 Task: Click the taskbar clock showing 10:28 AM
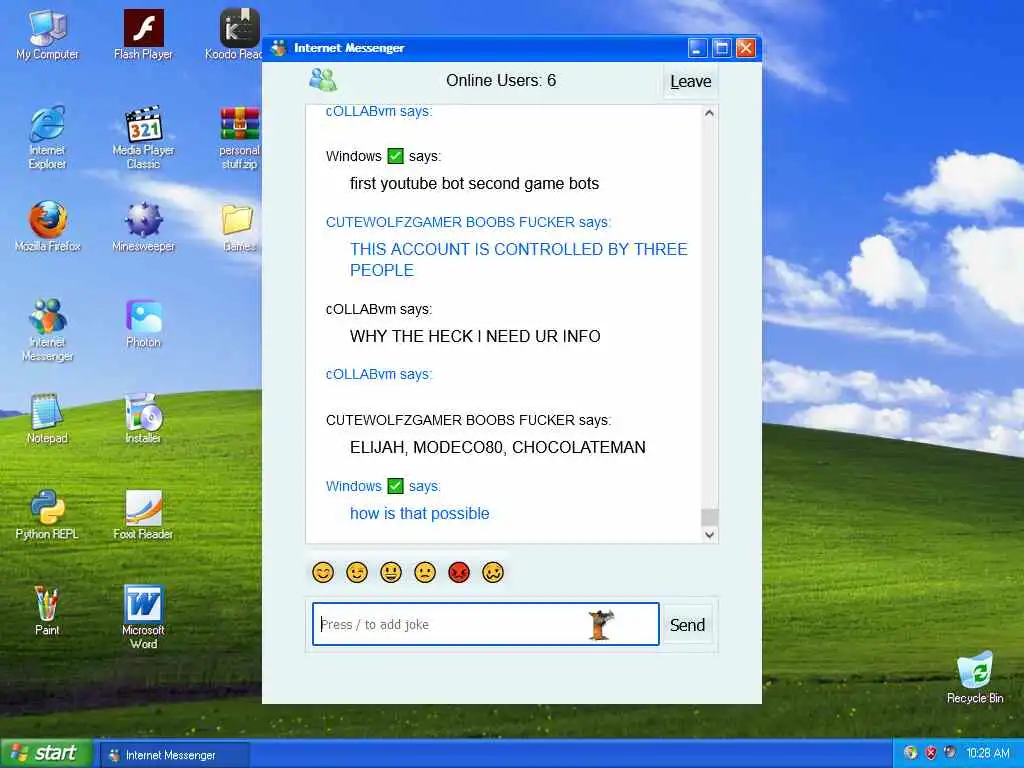[x=988, y=753]
